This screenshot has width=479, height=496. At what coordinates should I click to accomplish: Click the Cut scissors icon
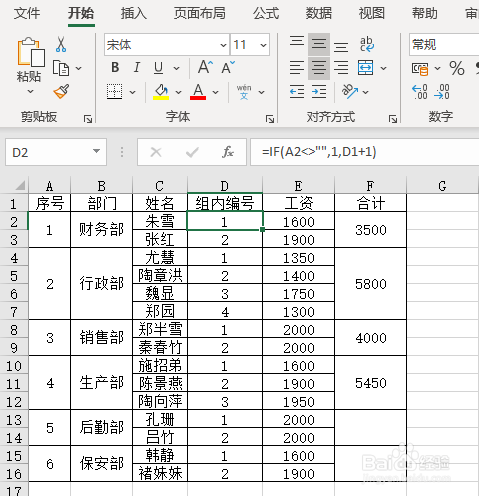[x=61, y=44]
